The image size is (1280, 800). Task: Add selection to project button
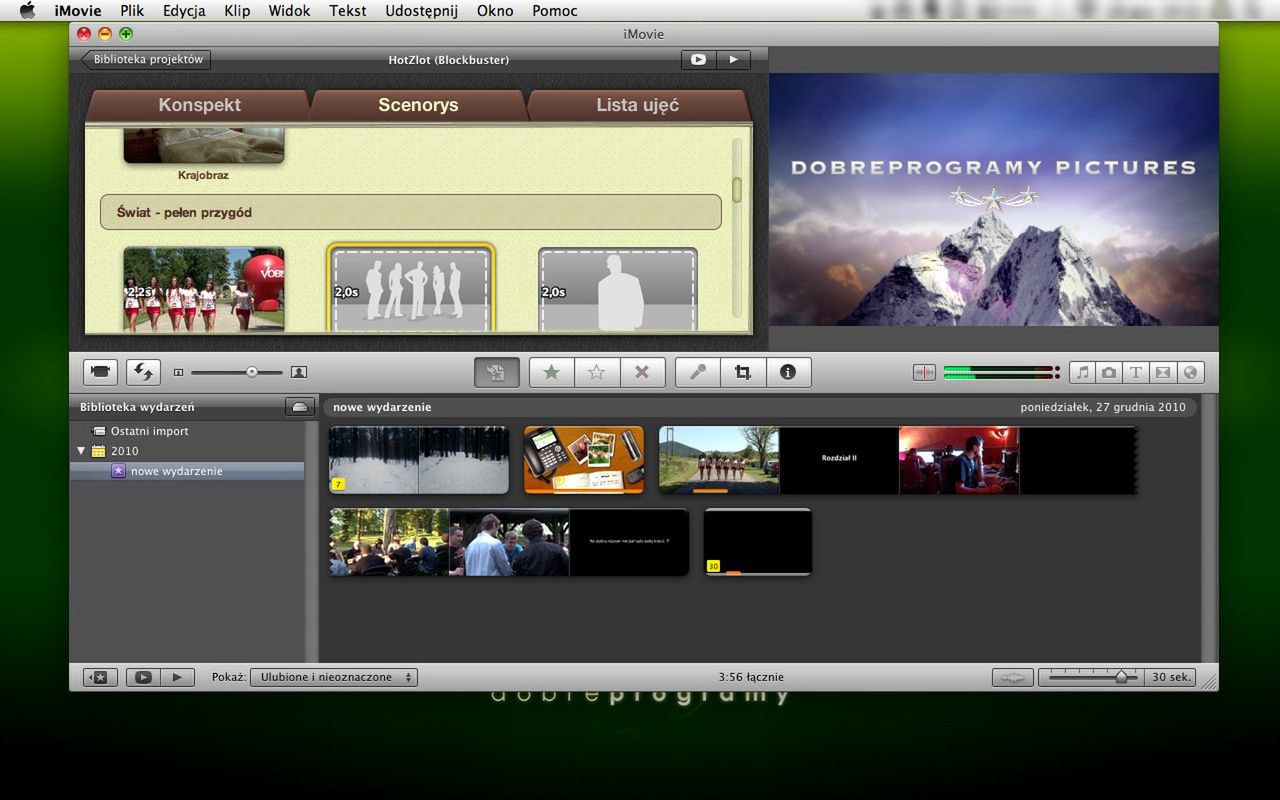pos(496,372)
